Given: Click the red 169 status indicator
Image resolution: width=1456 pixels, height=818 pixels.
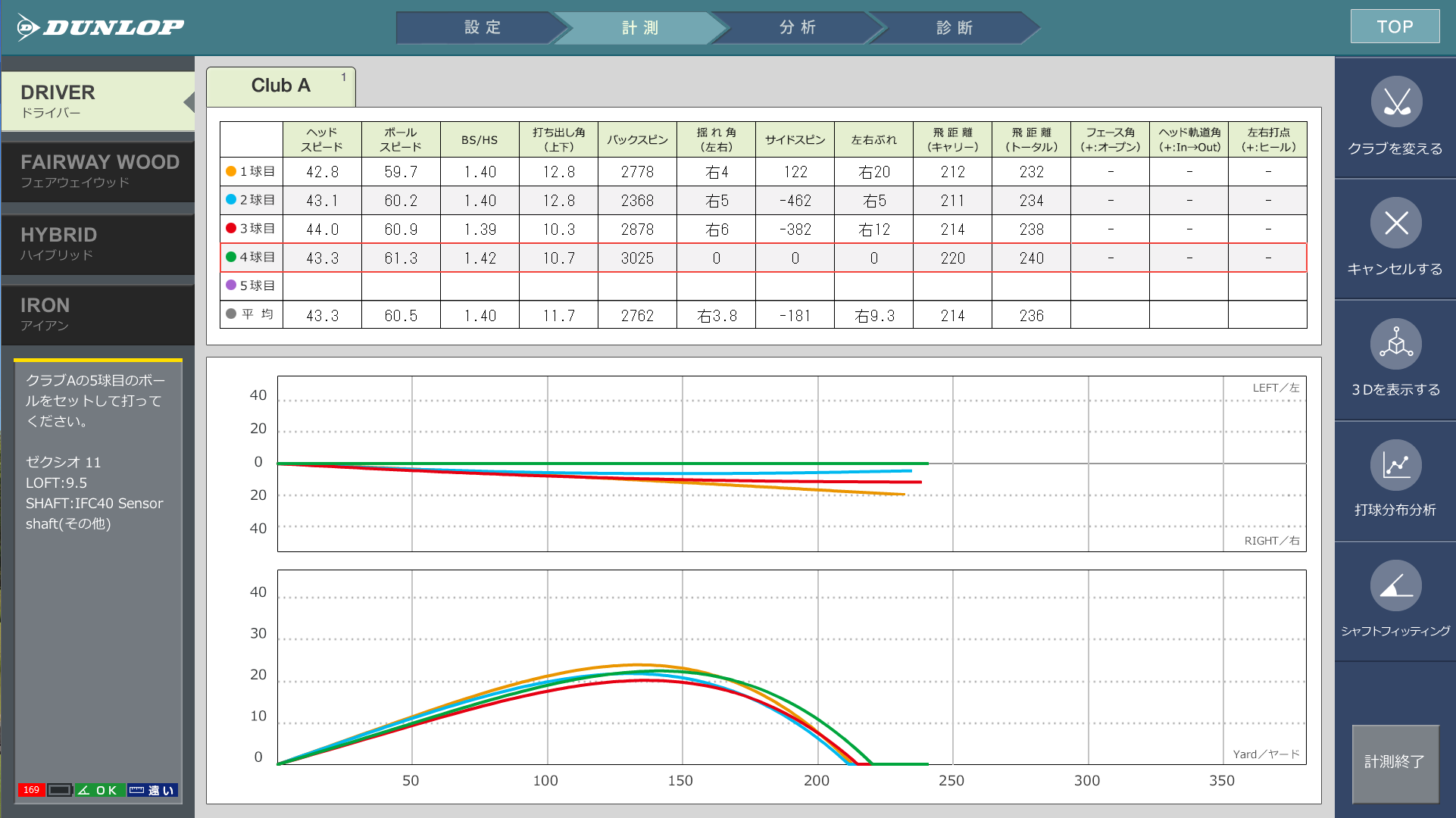Looking at the screenshot, I should (31, 790).
